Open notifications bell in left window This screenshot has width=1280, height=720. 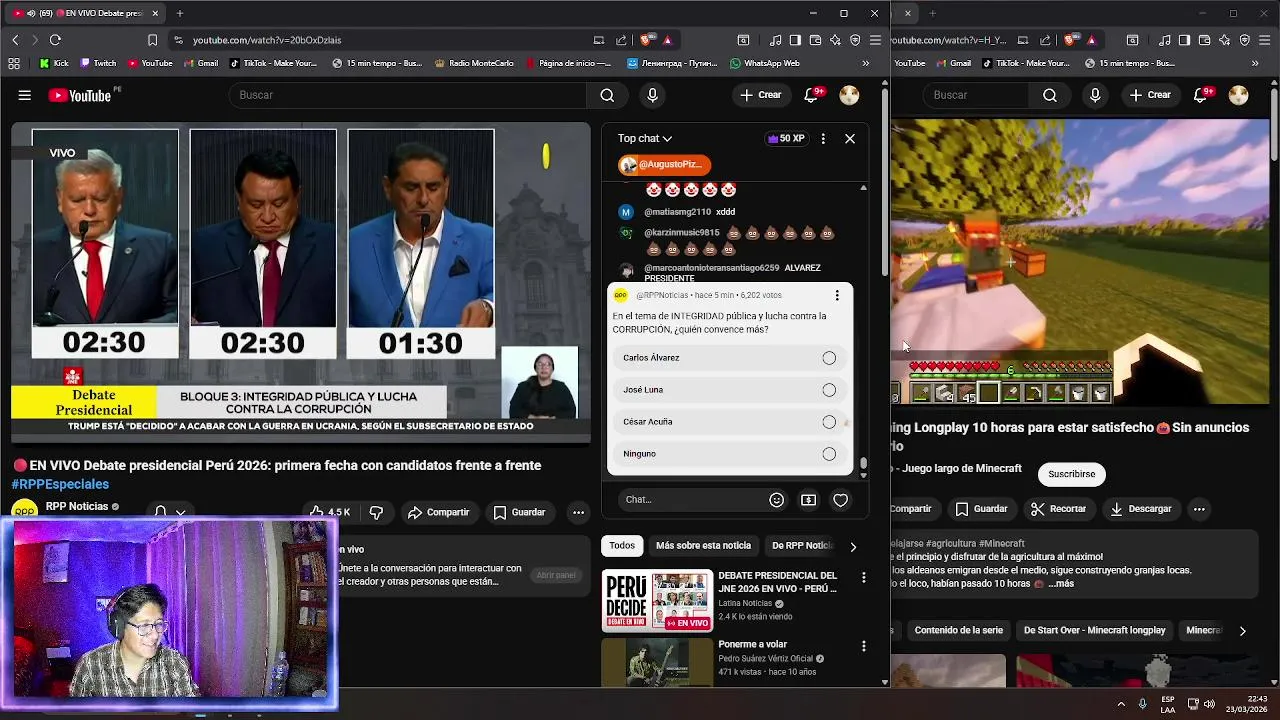[x=813, y=95]
